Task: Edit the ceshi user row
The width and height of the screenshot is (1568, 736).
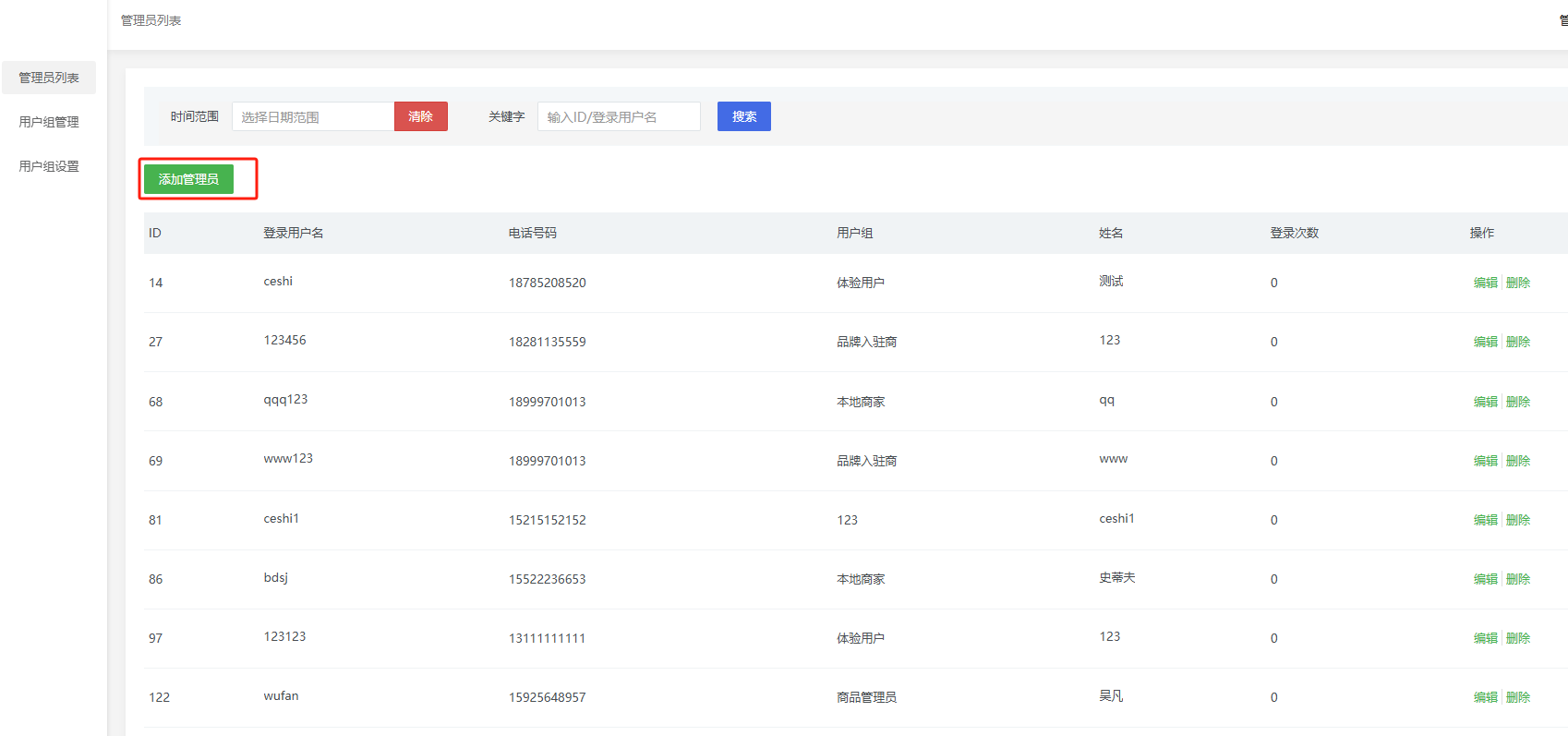Action: (1485, 283)
